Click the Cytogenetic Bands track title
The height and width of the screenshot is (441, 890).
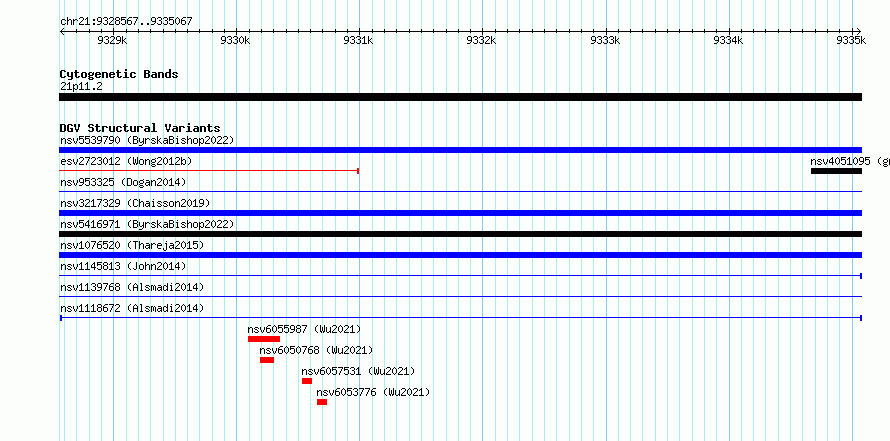click(x=119, y=74)
